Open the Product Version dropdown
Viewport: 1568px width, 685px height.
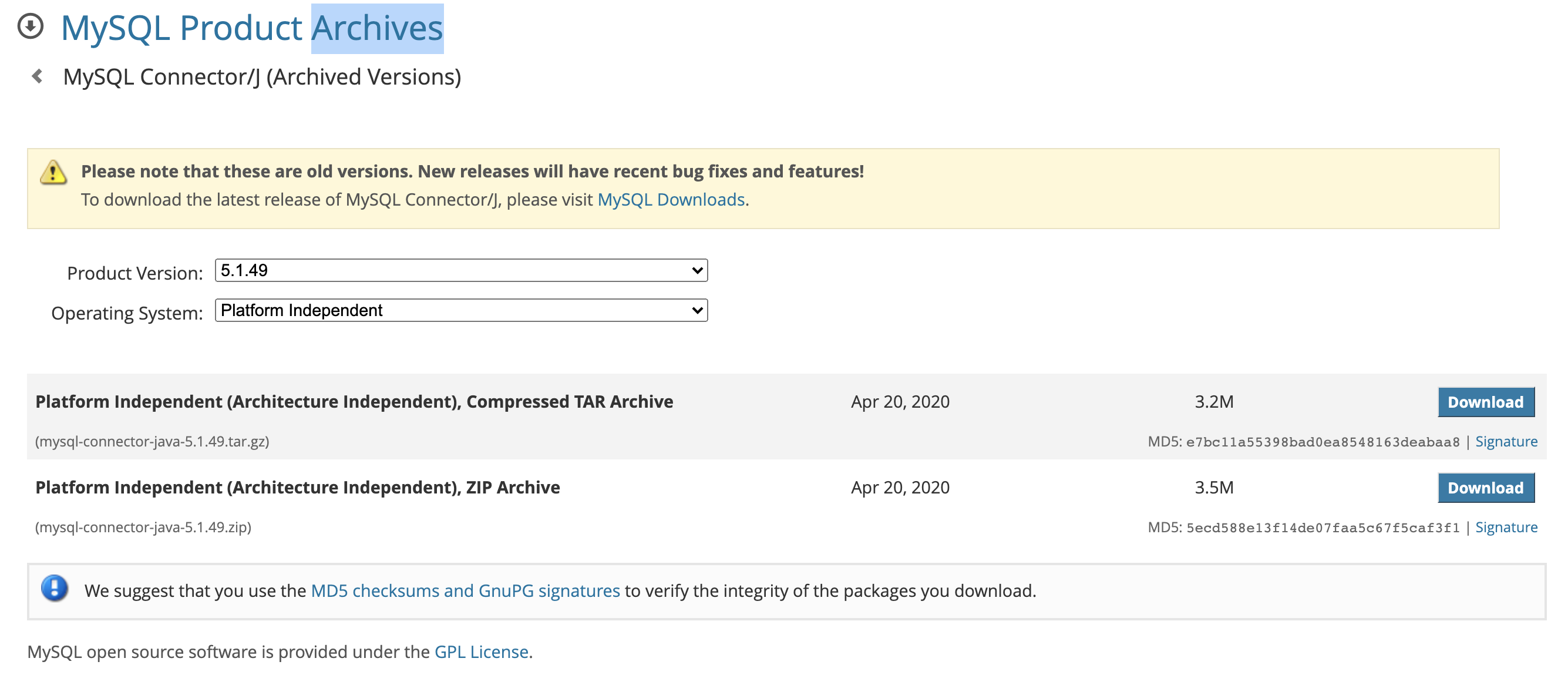[461, 270]
